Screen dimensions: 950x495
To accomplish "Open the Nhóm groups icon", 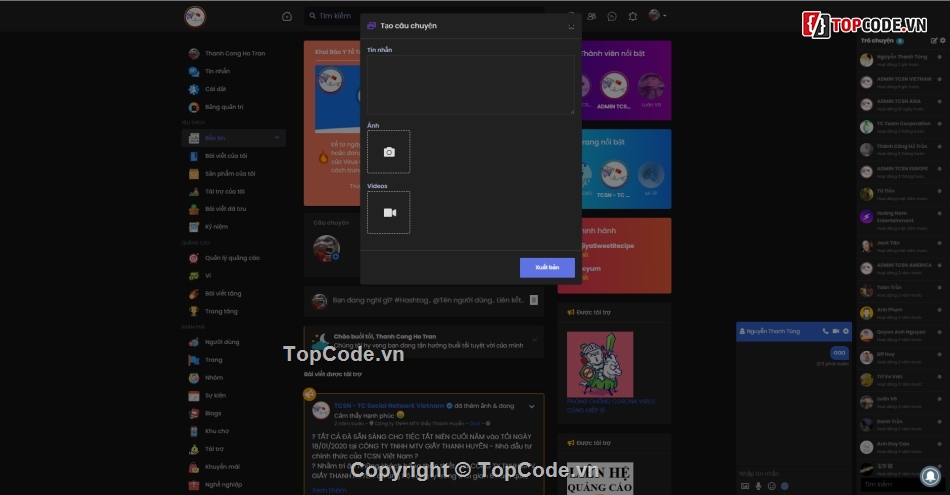I will pyautogui.click(x=194, y=378).
